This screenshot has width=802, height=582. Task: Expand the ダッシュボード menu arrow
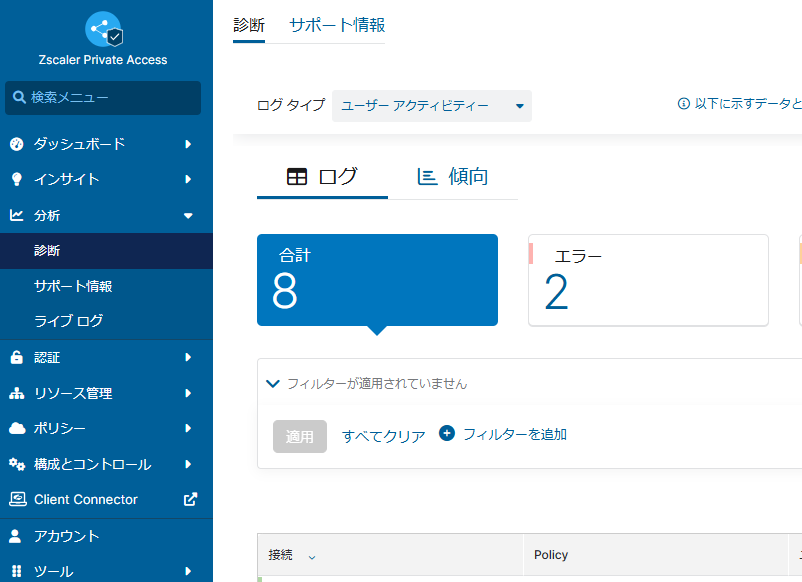(188, 144)
